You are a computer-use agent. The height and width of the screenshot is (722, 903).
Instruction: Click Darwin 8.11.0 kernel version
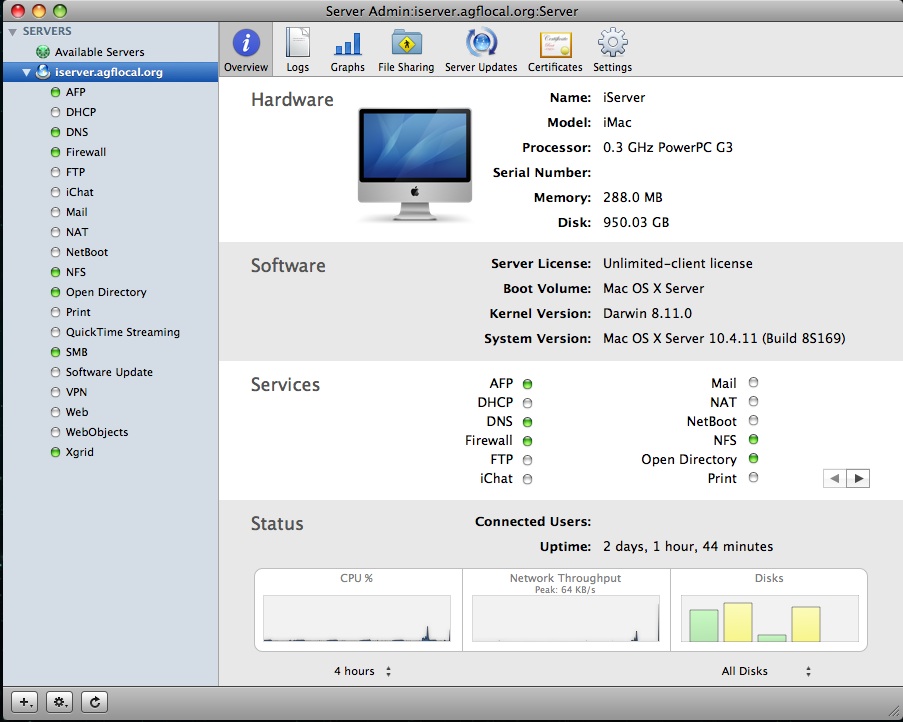coord(647,314)
